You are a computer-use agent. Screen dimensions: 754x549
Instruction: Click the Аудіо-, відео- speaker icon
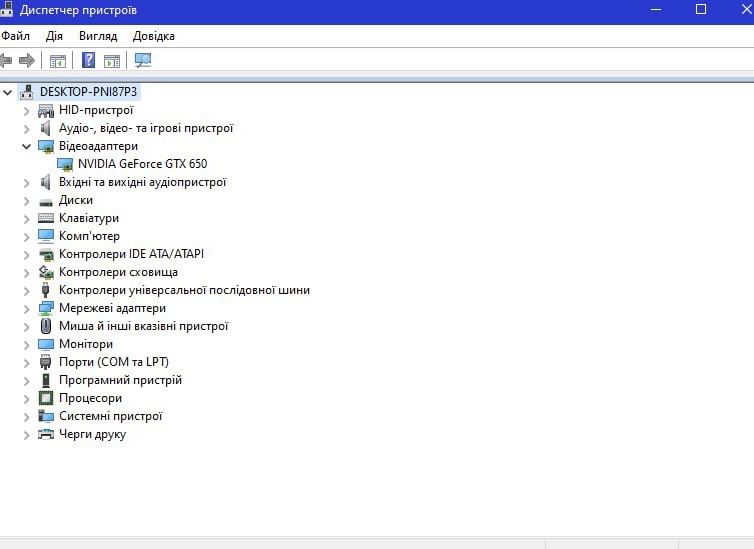(46, 128)
